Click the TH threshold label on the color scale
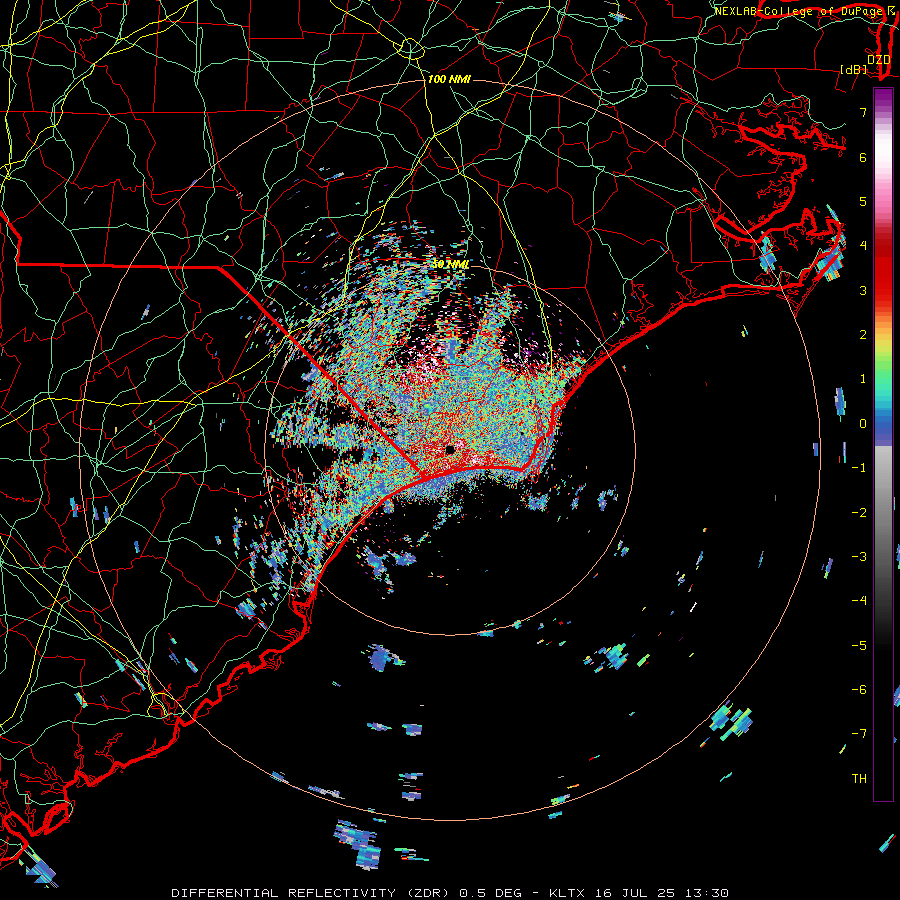This screenshot has height=900, width=900. tap(859, 779)
